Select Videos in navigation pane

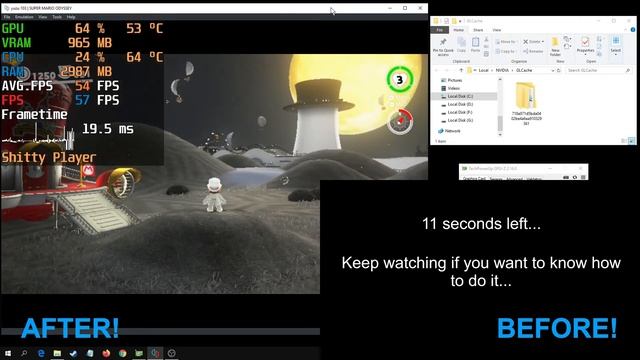(x=453, y=88)
